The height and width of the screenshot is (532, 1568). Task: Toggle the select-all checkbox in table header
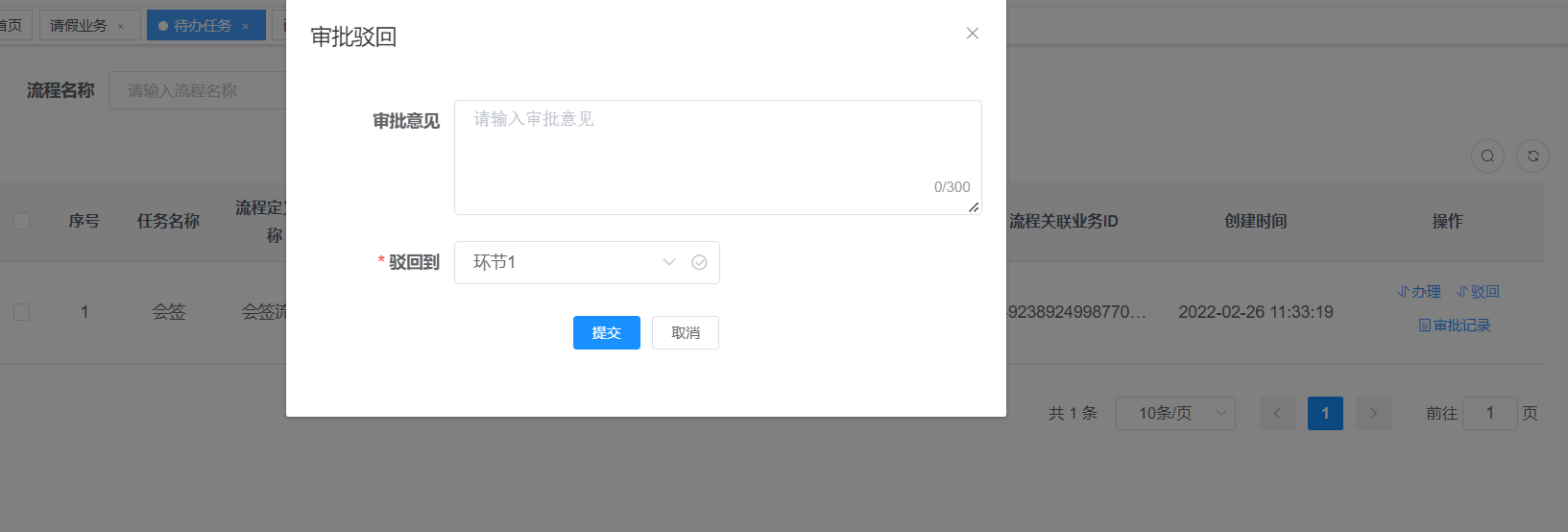tap(21, 222)
